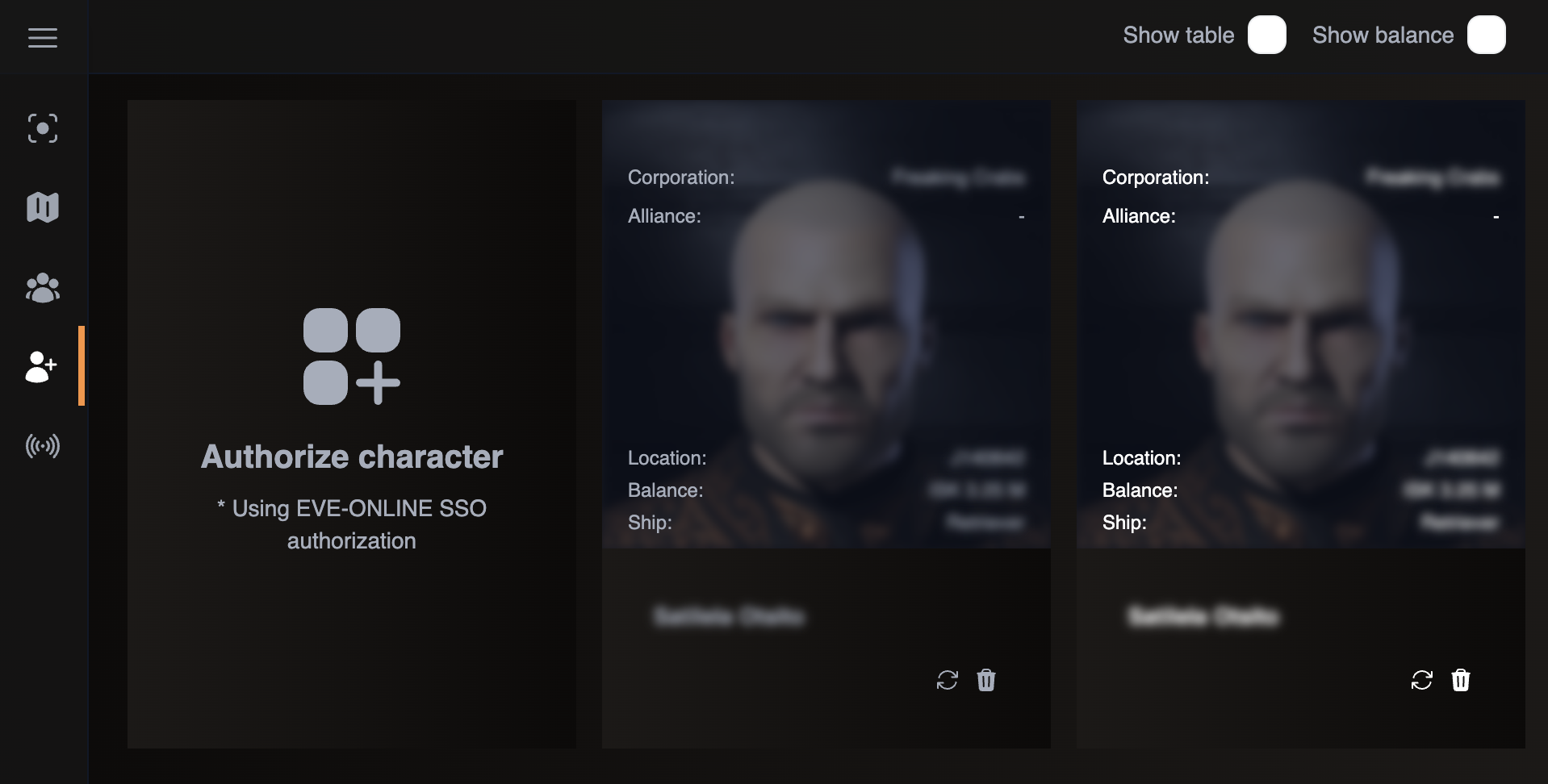Refresh the first character card
This screenshot has height=784, width=1548.
point(947,680)
